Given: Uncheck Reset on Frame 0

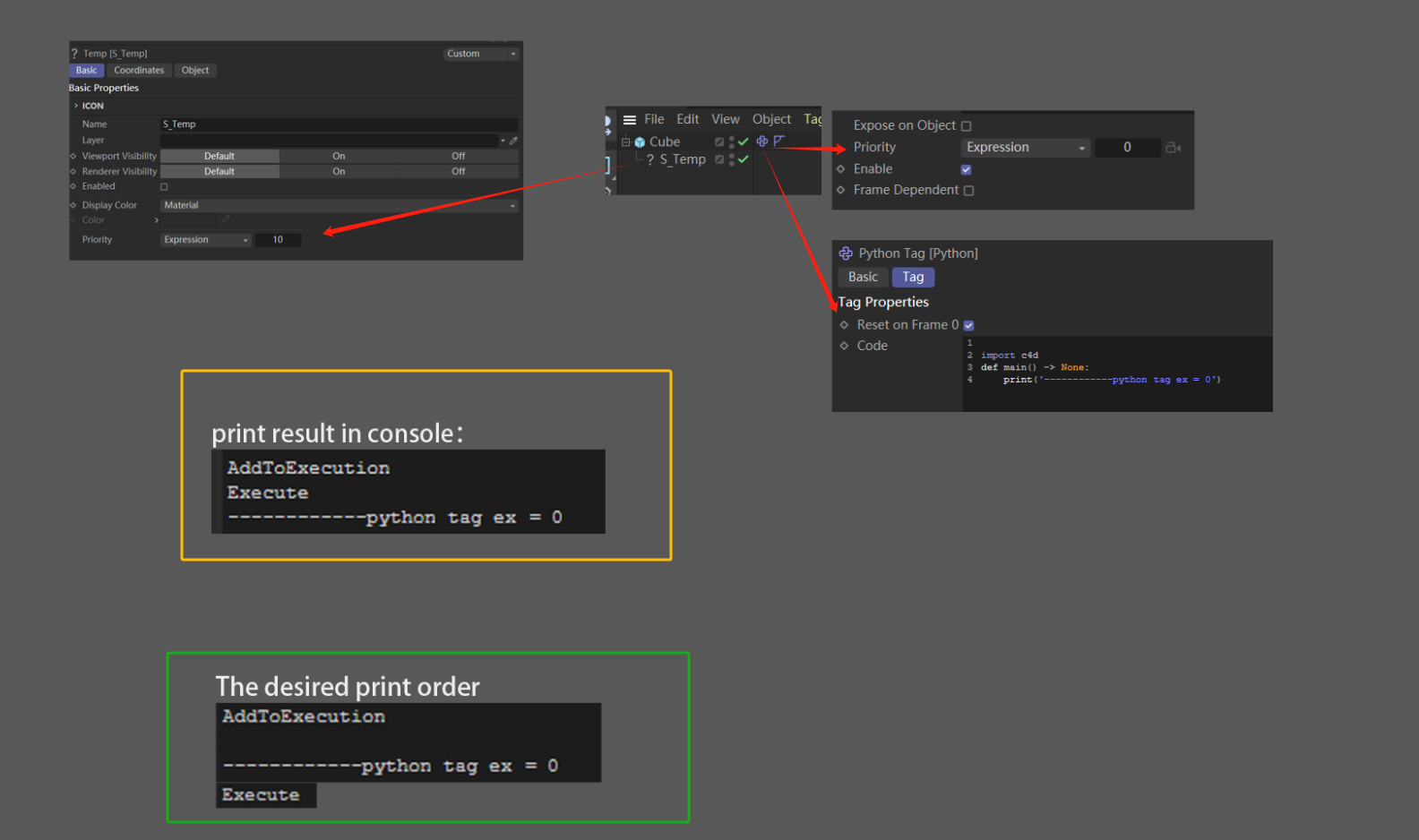Looking at the screenshot, I should pyautogui.click(x=968, y=326).
